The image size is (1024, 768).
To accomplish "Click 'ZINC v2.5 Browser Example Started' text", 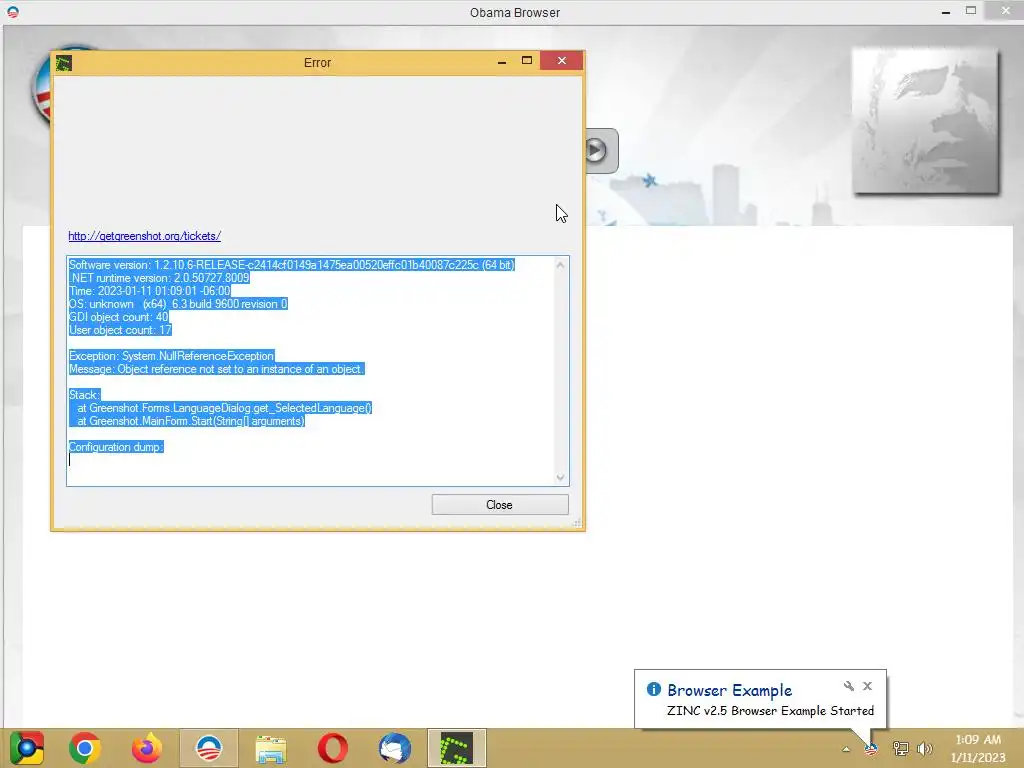I will tap(770, 711).
